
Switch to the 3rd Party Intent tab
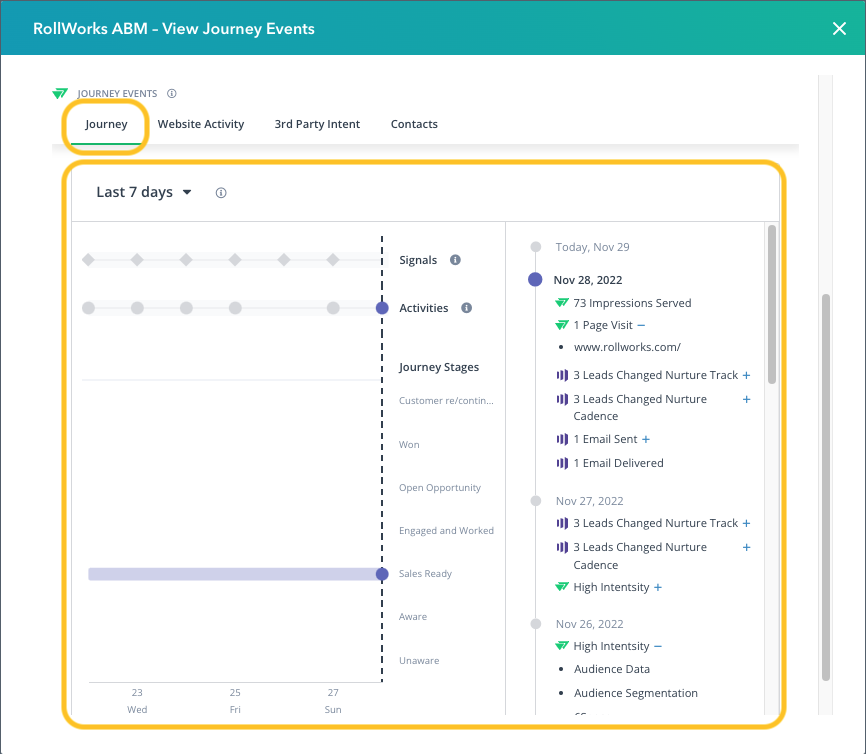point(317,124)
